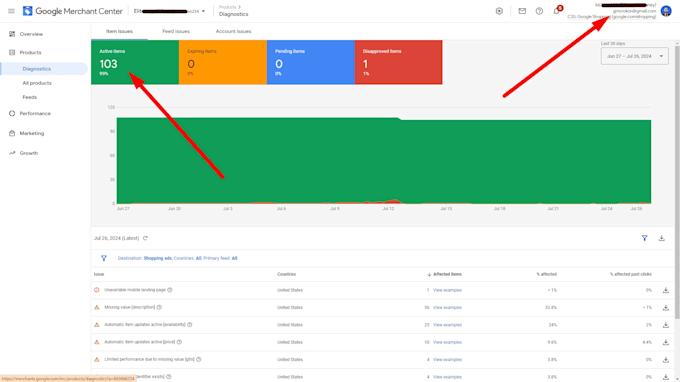Switch to the Item issues tab
The height and width of the screenshot is (382, 680).
point(119,31)
